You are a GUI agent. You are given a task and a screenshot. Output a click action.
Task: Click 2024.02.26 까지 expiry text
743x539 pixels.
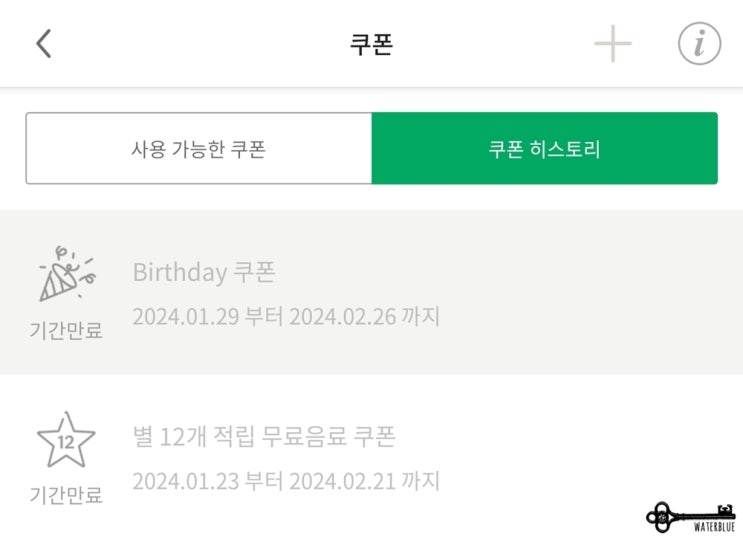tap(364, 316)
